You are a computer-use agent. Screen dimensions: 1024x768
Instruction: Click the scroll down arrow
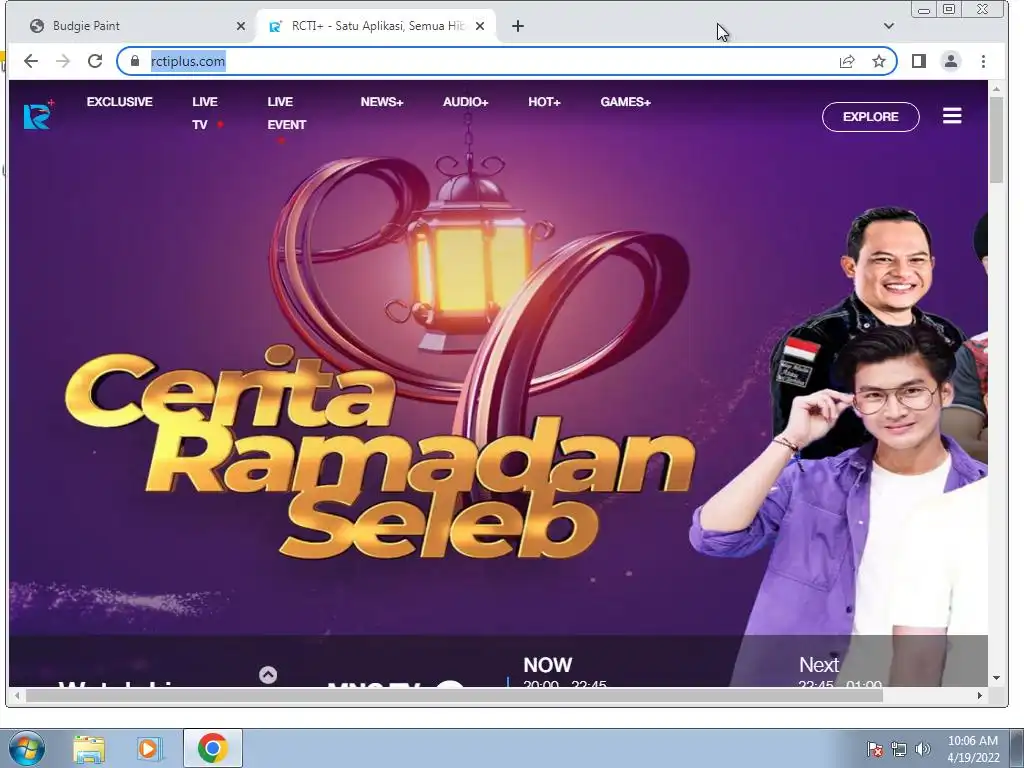996,678
